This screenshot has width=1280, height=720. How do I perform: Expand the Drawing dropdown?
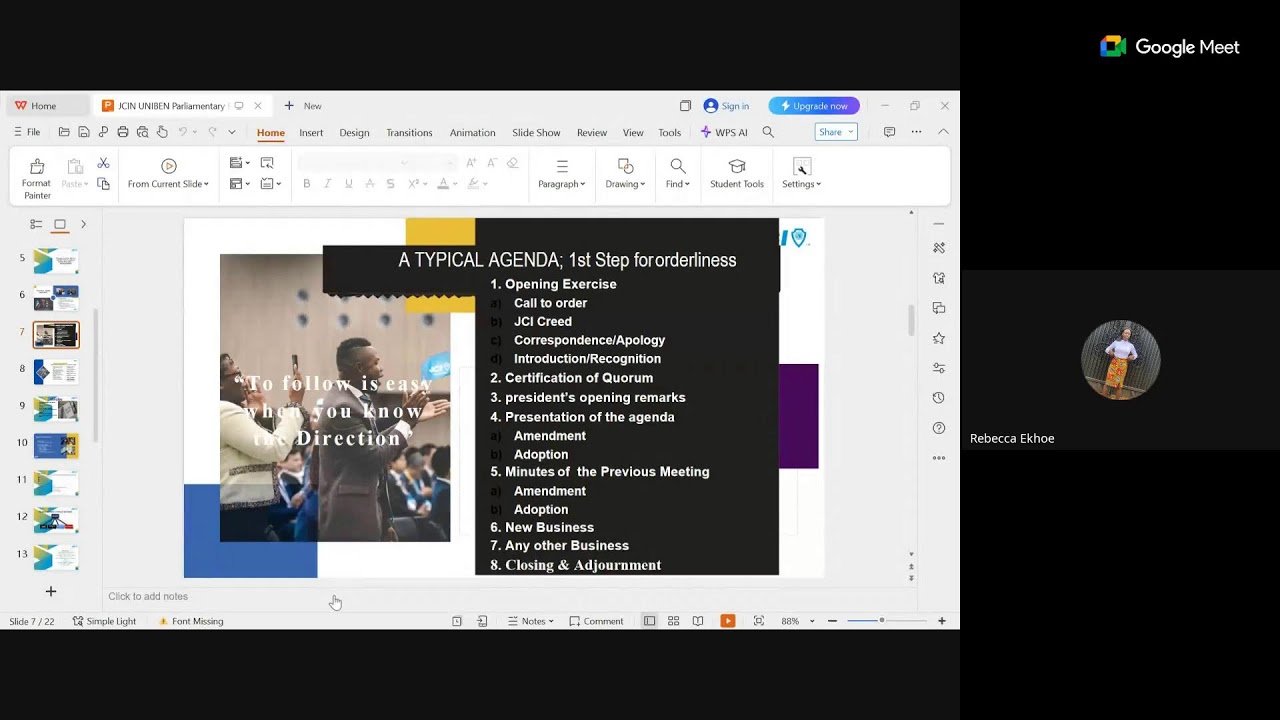click(x=643, y=184)
